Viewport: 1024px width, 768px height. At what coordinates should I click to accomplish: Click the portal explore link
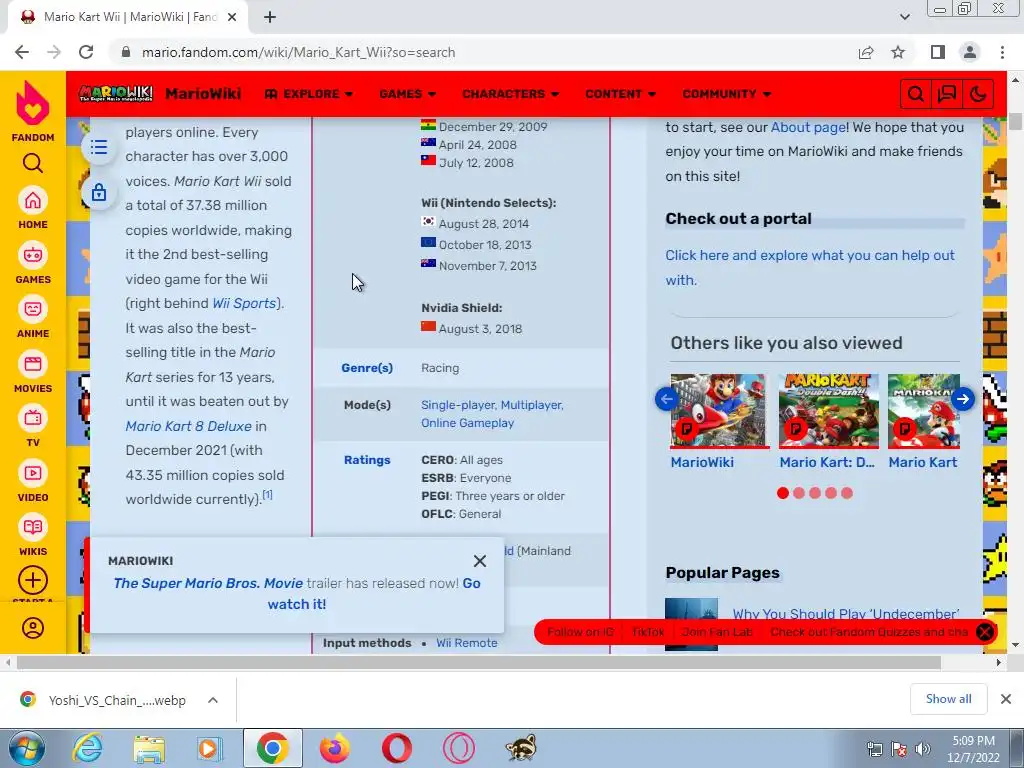click(810, 267)
